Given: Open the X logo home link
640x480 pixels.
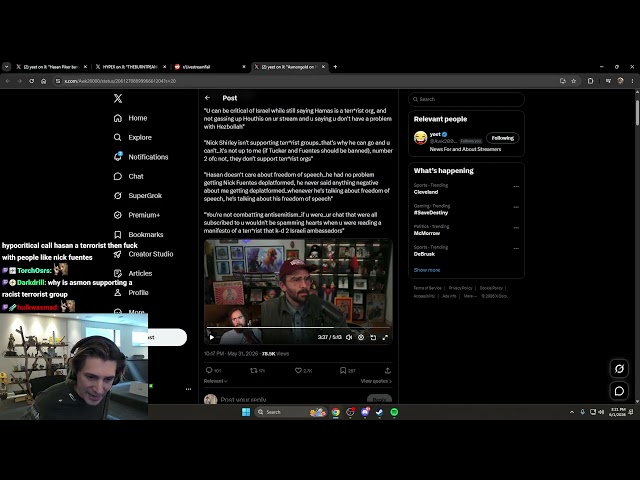Looking at the screenshot, I should tap(118, 98).
